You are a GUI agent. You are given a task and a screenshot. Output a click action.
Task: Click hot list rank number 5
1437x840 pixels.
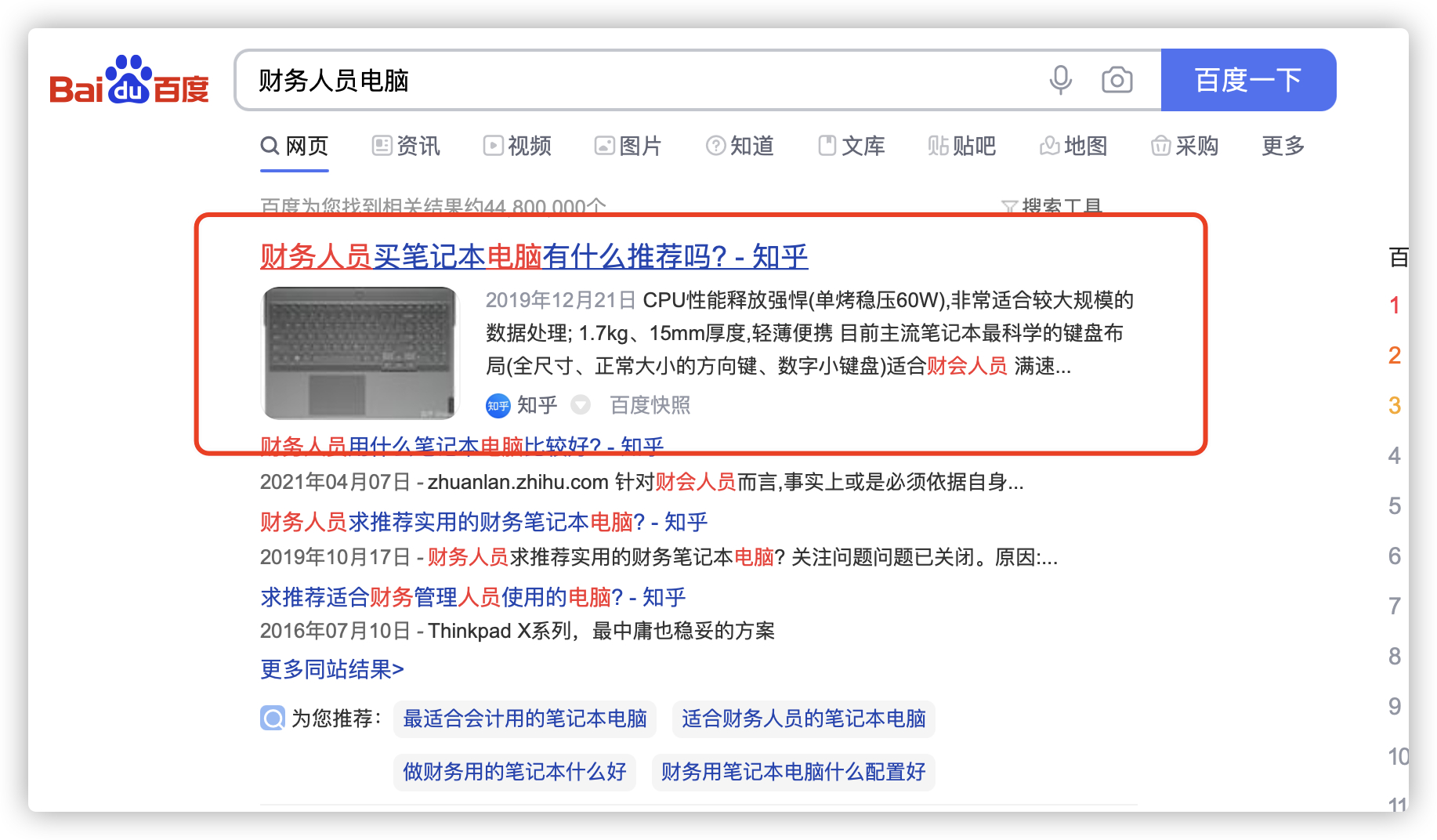pyautogui.click(x=1395, y=506)
